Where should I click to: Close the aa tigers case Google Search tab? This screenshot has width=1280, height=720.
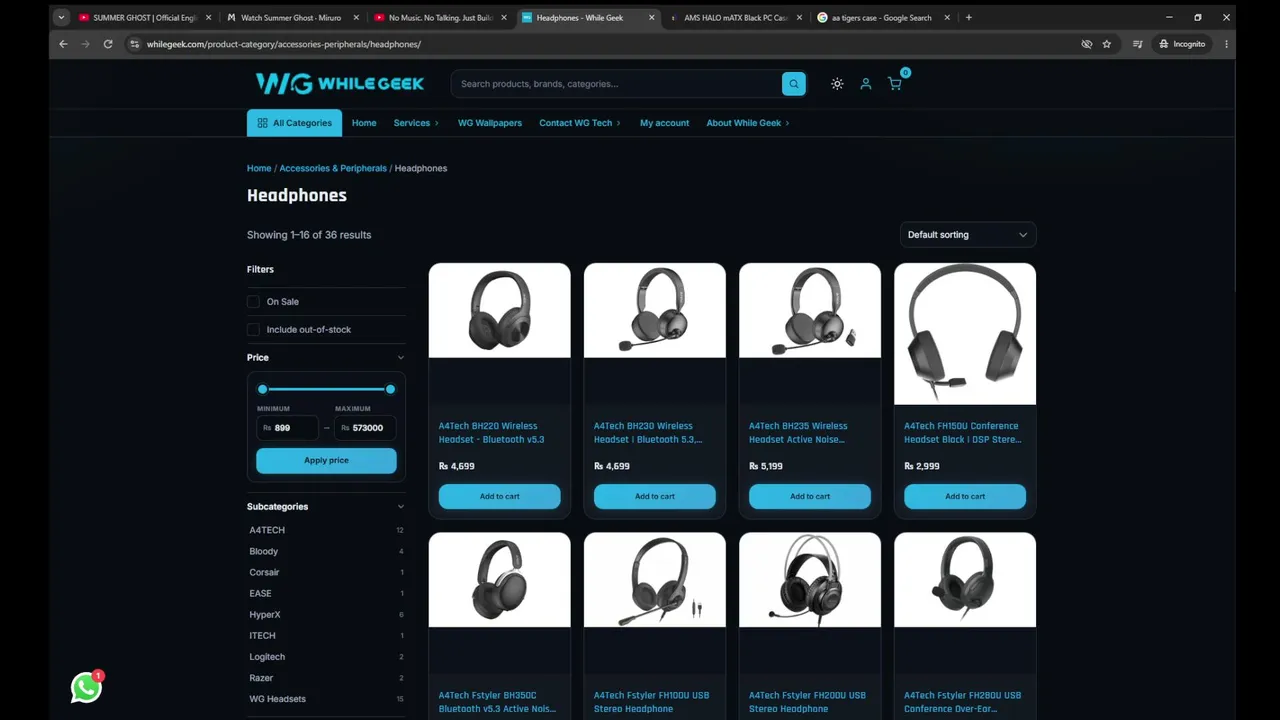948,17
